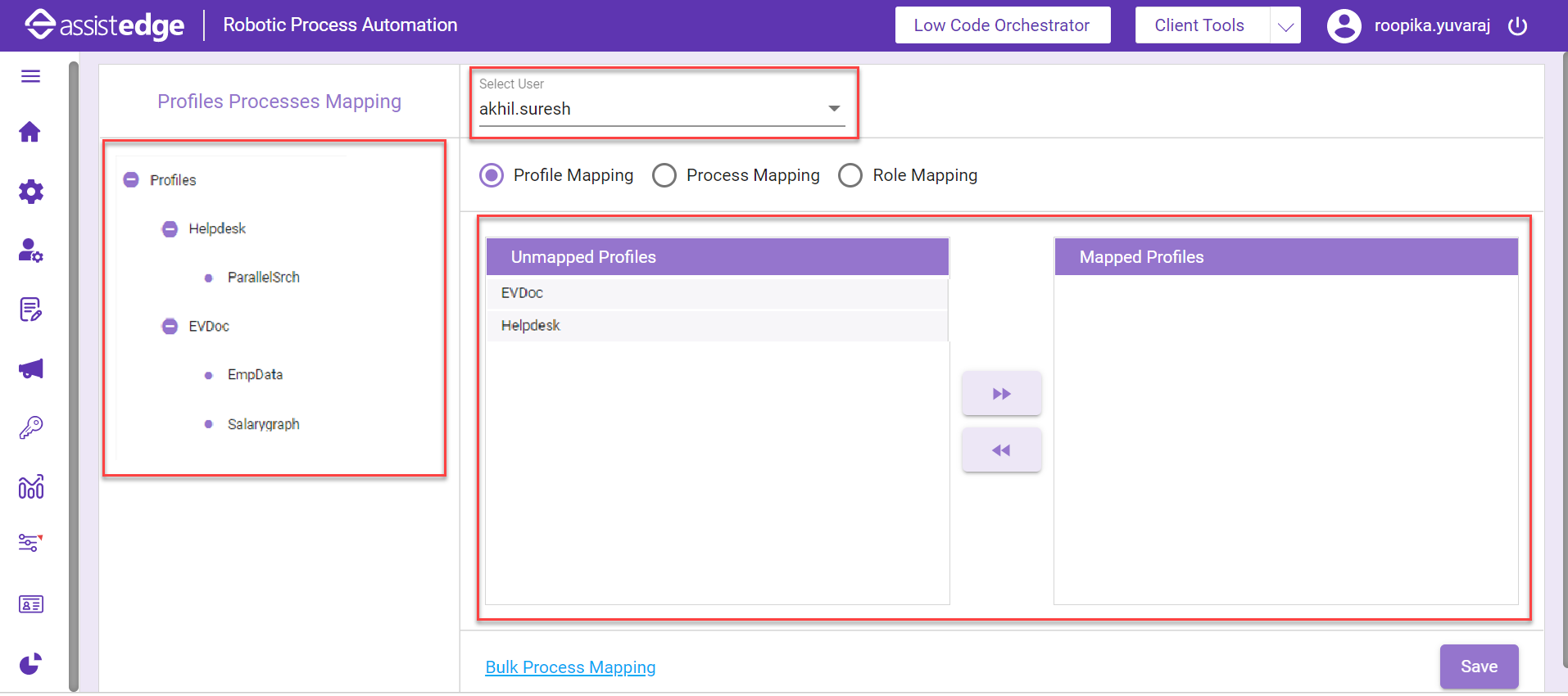Click the double left arrows unmap button

(1001, 450)
